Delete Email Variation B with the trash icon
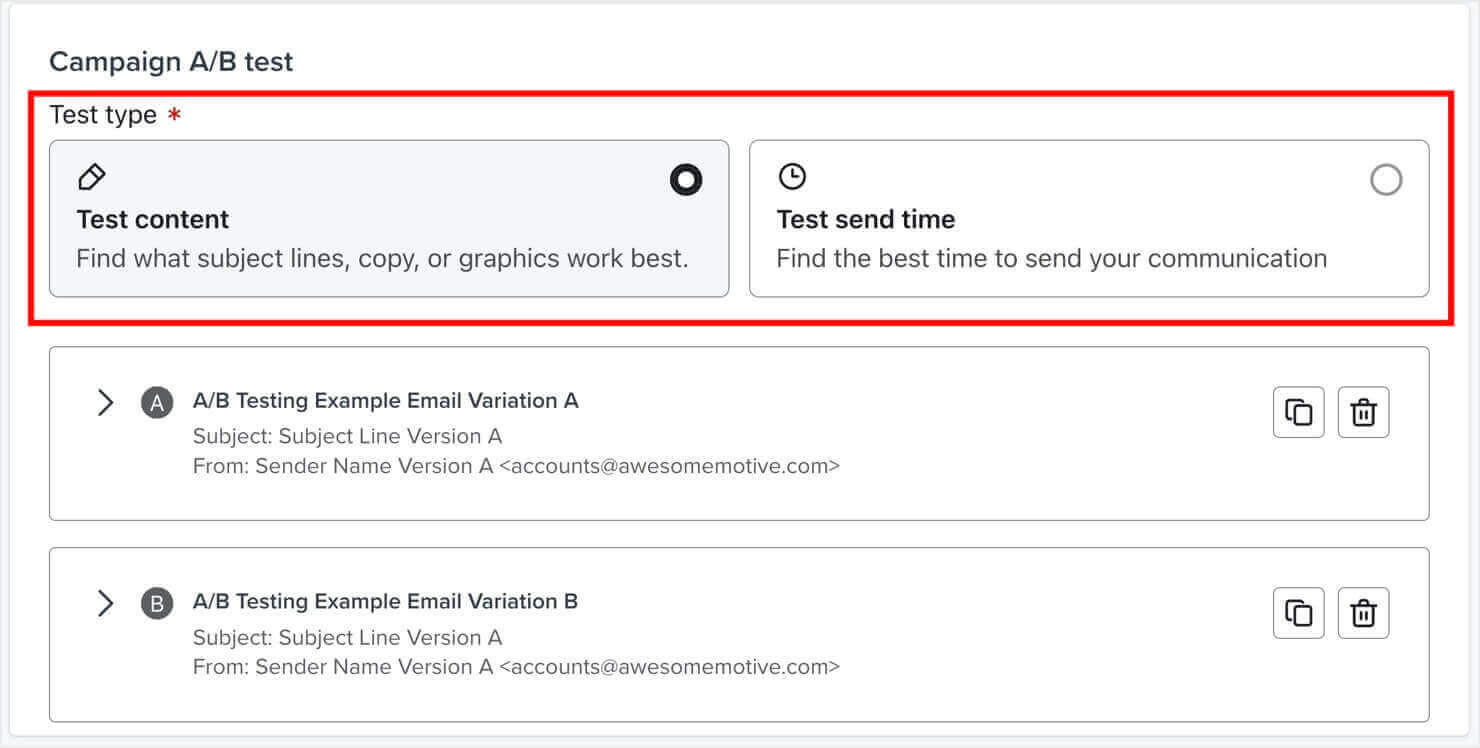The image size is (1480, 748). point(1364,612)
